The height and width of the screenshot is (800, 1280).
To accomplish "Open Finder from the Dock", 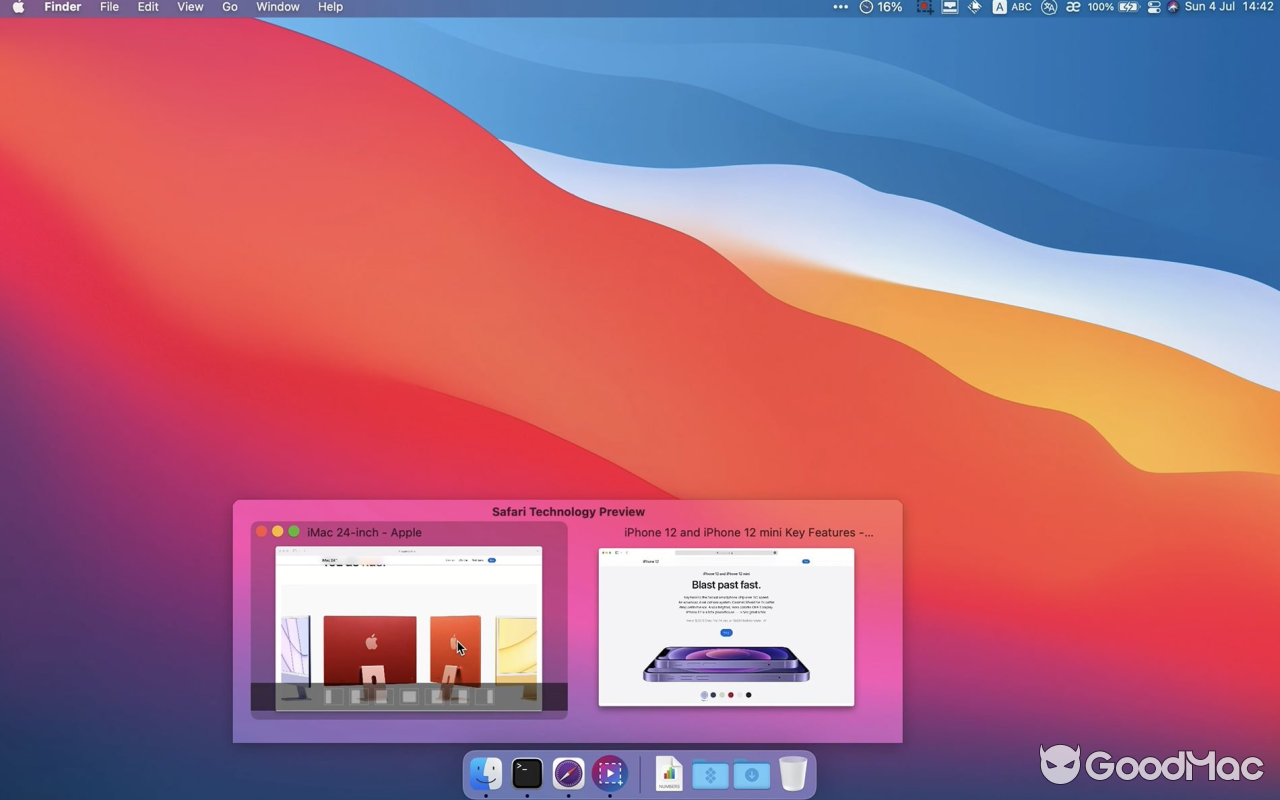I will point(486,774).
